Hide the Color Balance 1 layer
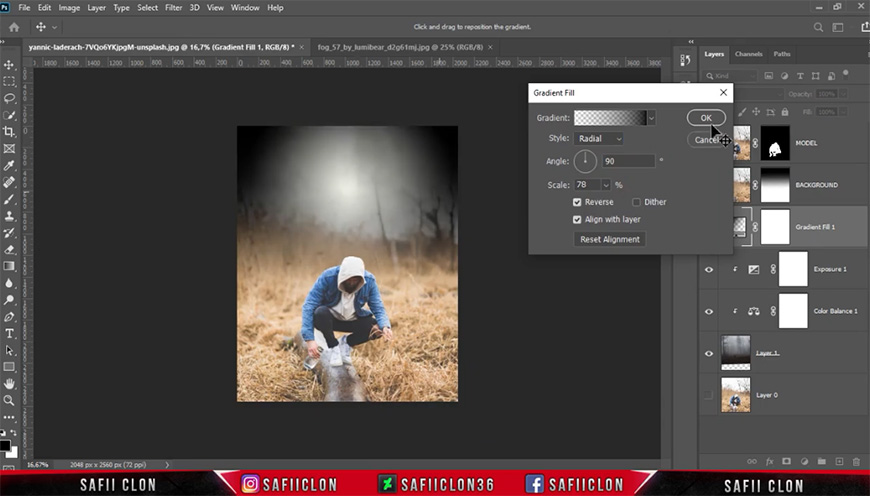The height and width of the screenshot is (496, 870). (709, 311)
